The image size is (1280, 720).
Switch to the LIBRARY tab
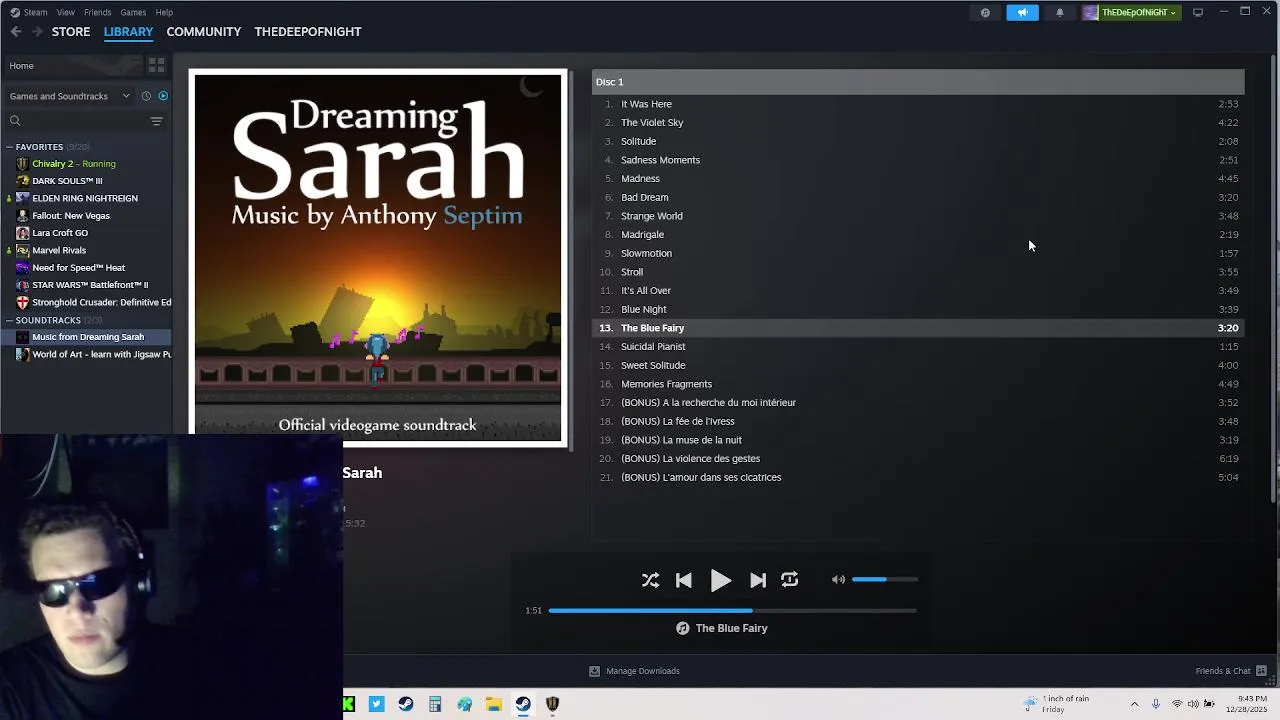(x=128, y=32)
